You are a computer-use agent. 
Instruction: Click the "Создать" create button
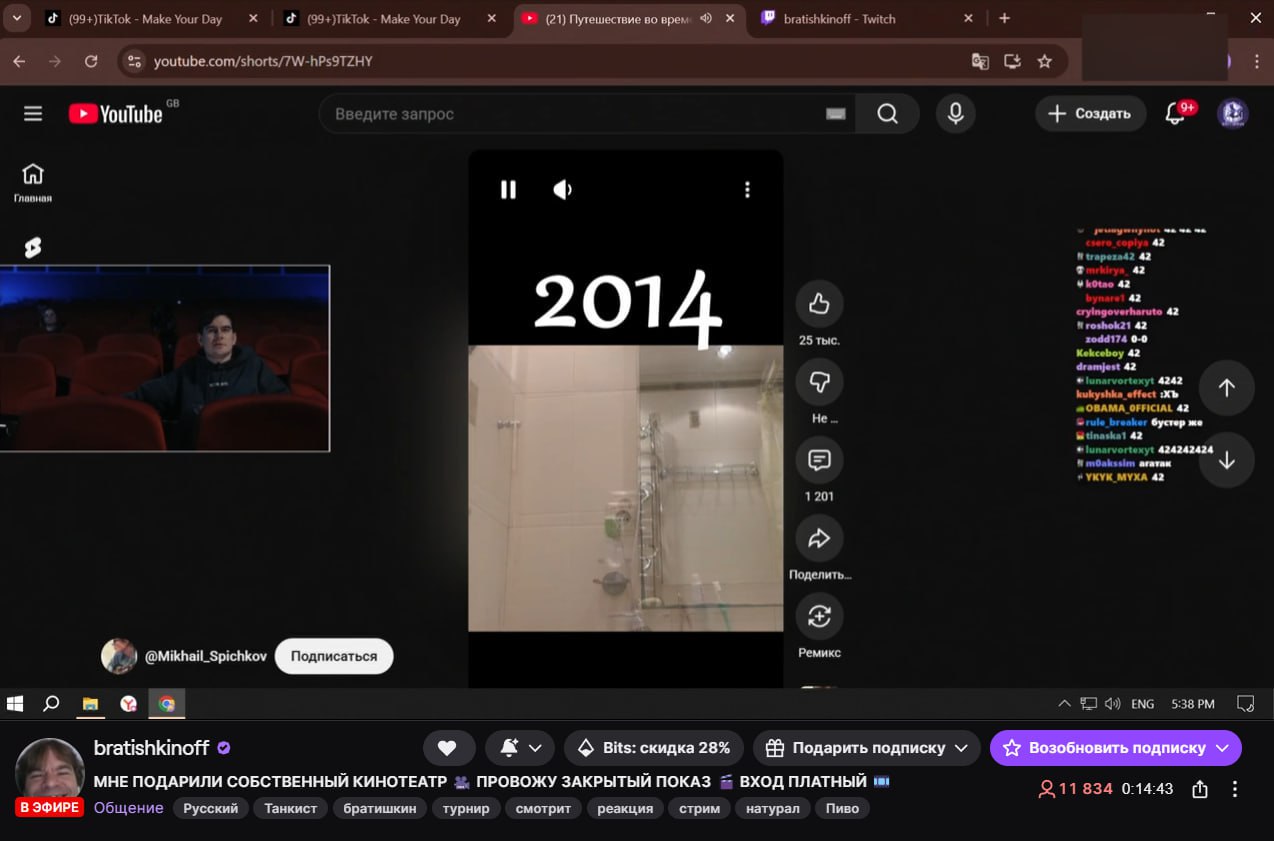1089,114
